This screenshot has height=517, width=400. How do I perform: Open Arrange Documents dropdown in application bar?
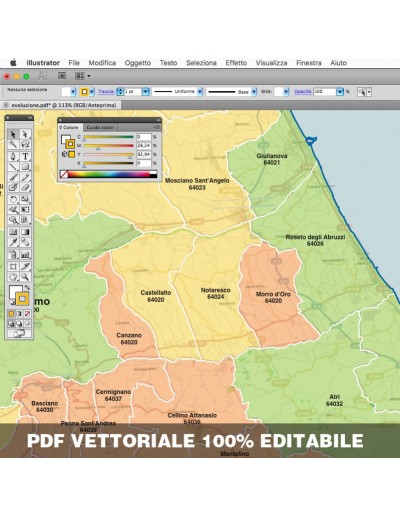(x=82, y=76)
